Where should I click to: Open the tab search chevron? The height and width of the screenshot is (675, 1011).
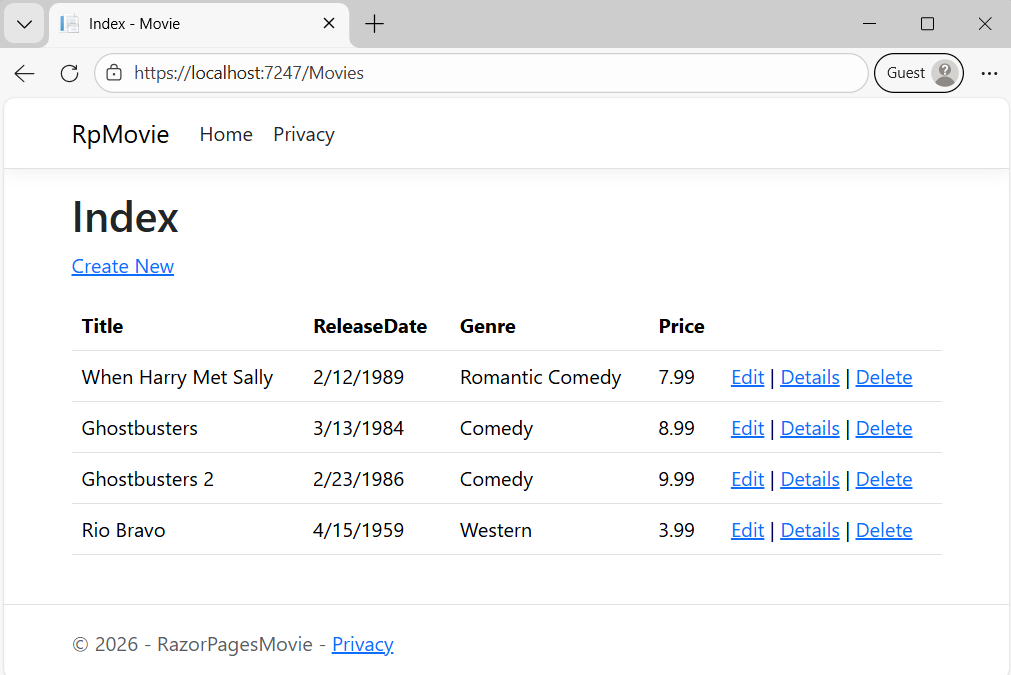point(23,23)
